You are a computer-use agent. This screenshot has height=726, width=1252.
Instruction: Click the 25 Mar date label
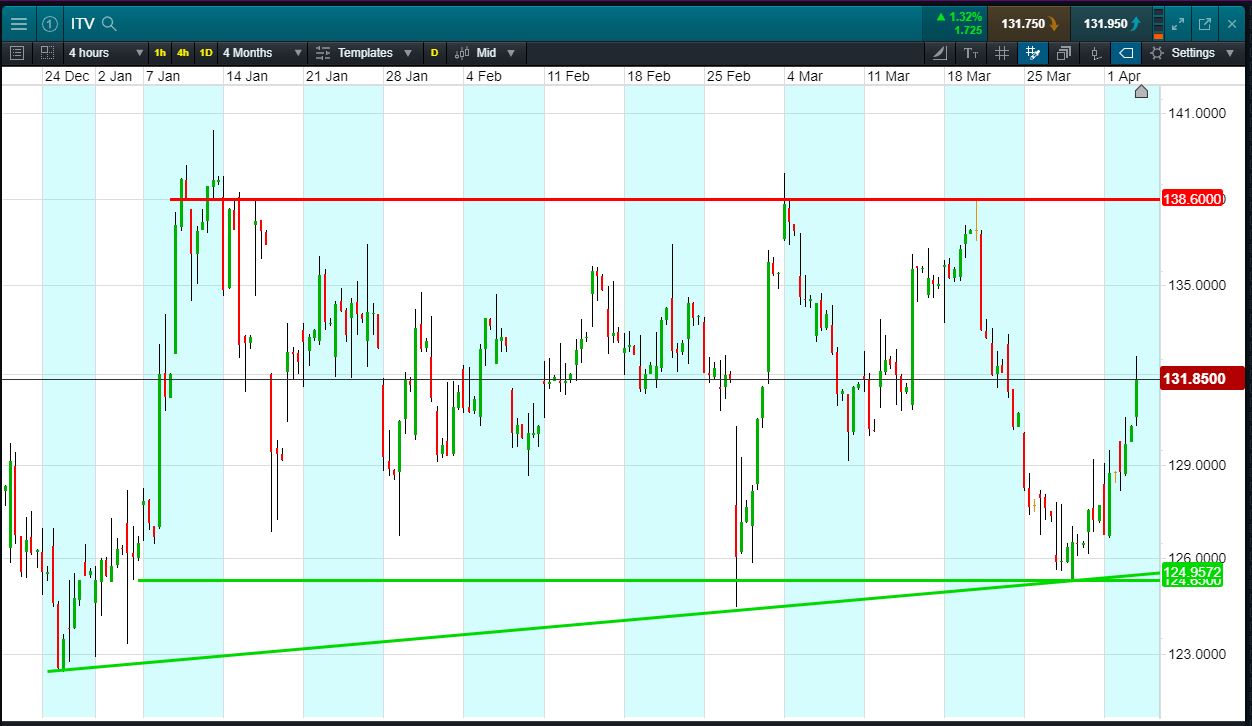click(1048, 76)
